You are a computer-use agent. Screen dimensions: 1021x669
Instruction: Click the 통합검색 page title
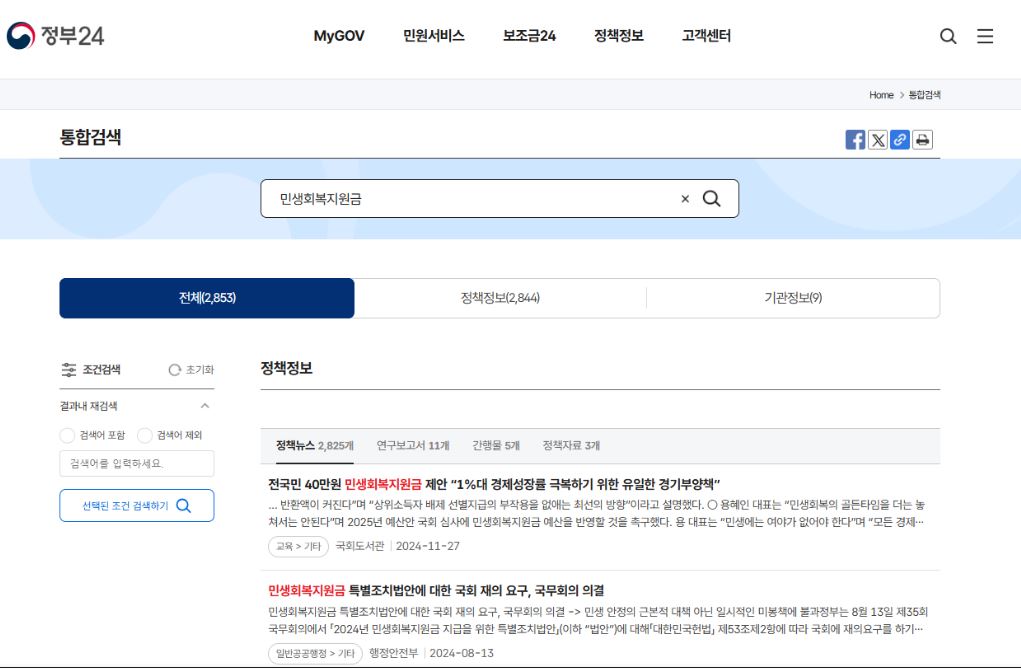click(x=91, y=137)
